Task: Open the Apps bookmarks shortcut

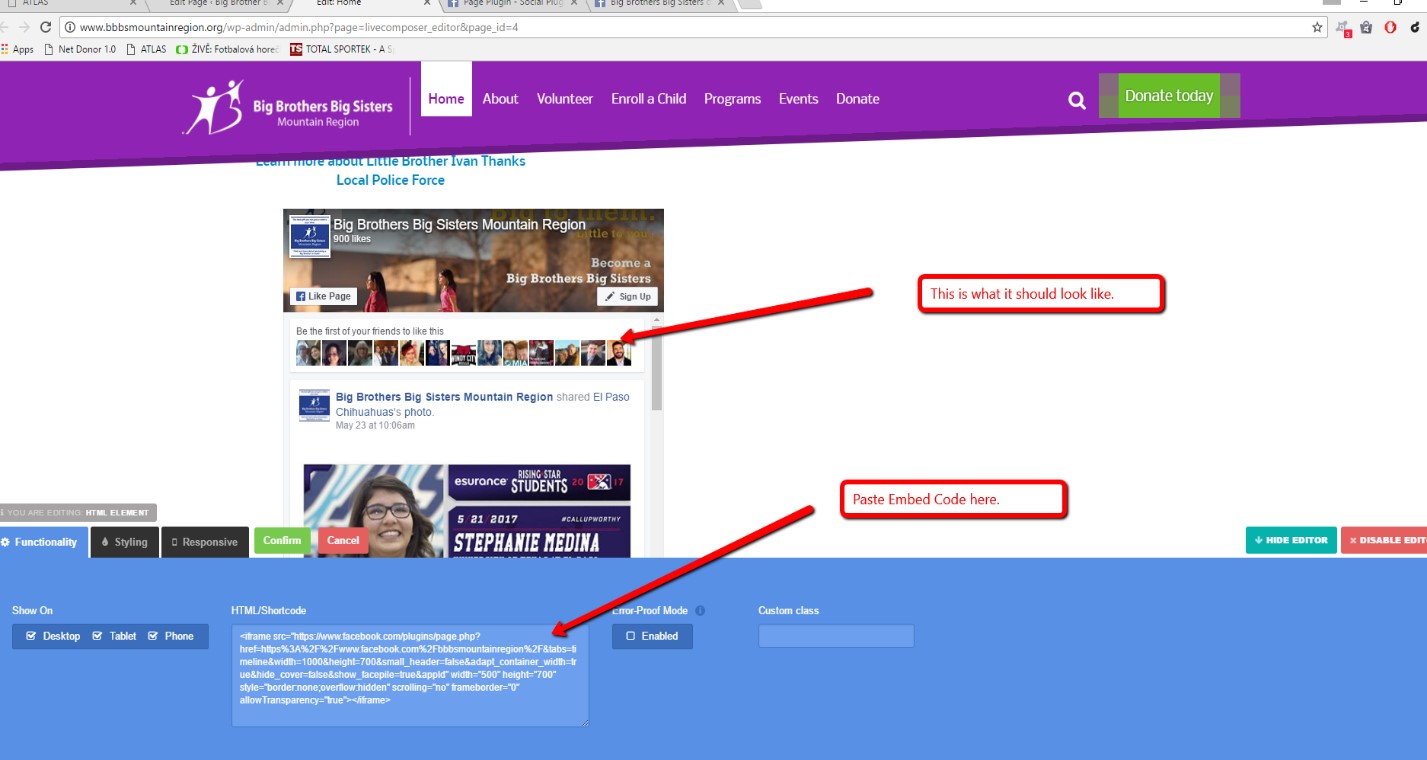Action: tap(18, 49)
